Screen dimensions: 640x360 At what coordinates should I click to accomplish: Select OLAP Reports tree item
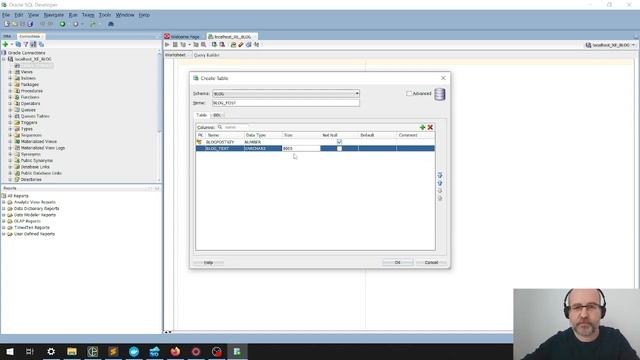point(27,221)
